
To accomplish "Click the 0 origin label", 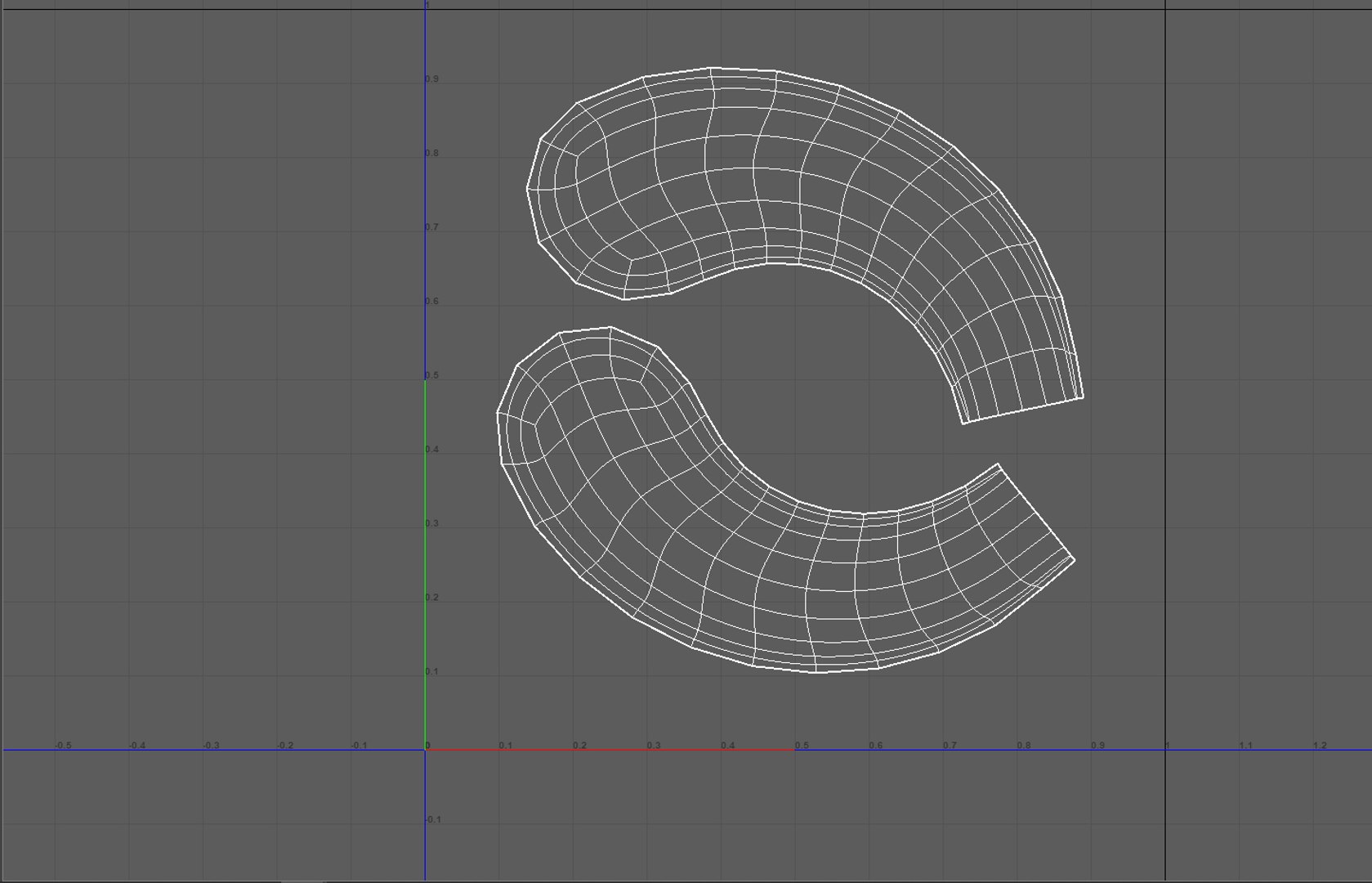I will pyautogui.click(x=428, y=746).
